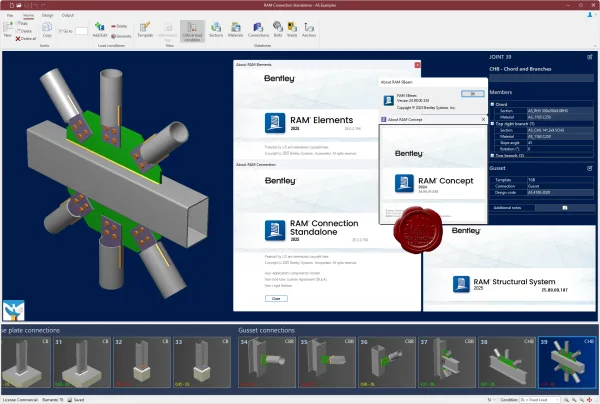Click the edit icon beside JOINT 39
The width and height of the screenshot is (600, 404).
590,57
